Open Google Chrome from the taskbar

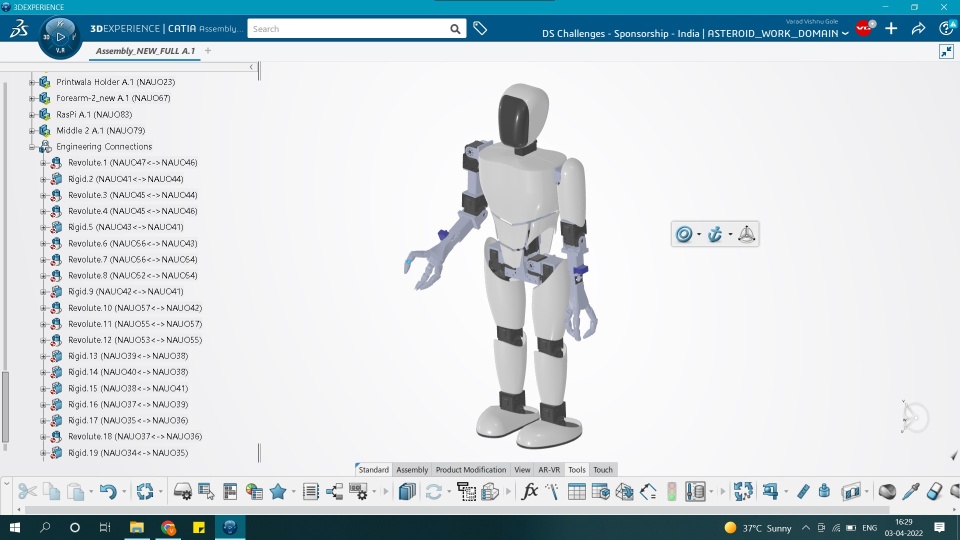(x=168, y=527)
